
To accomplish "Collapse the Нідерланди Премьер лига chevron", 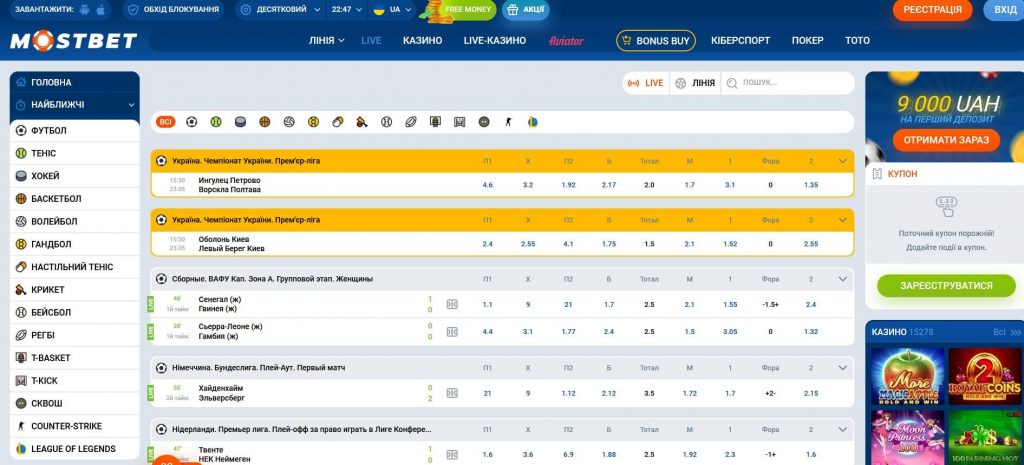I will click(842, 430).
